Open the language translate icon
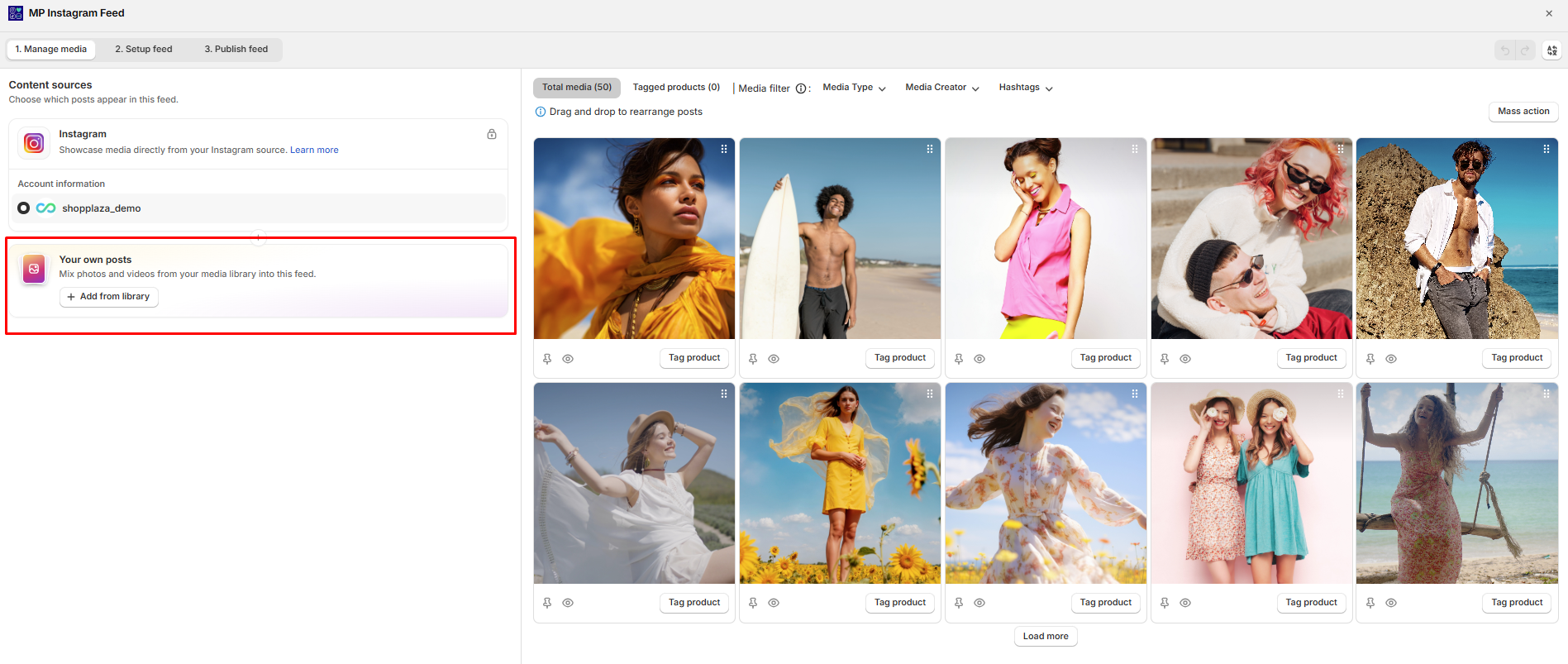This screenshot has width=1568, height=664. (1552, 50)
